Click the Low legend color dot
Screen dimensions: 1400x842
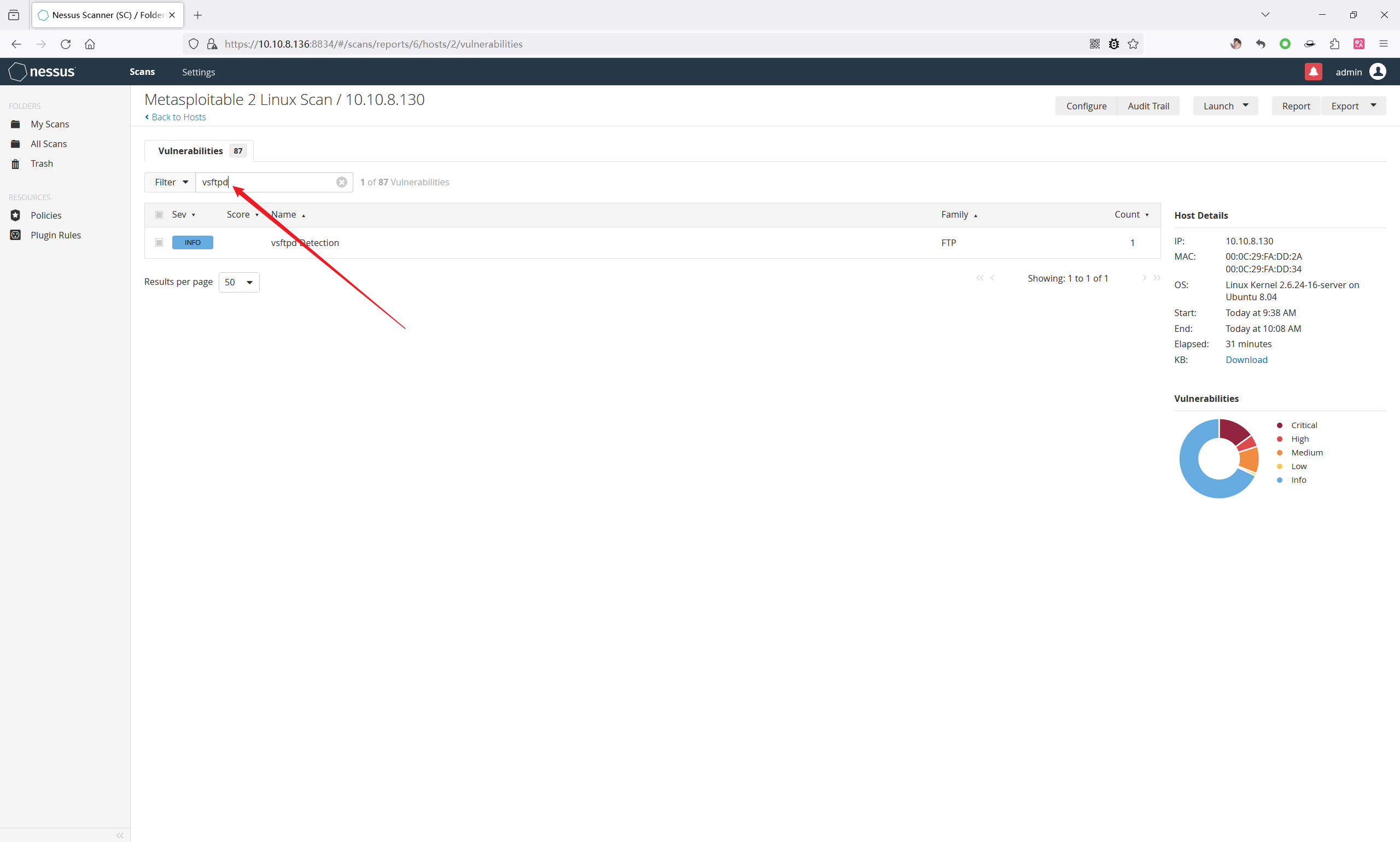coord(1279,466)
